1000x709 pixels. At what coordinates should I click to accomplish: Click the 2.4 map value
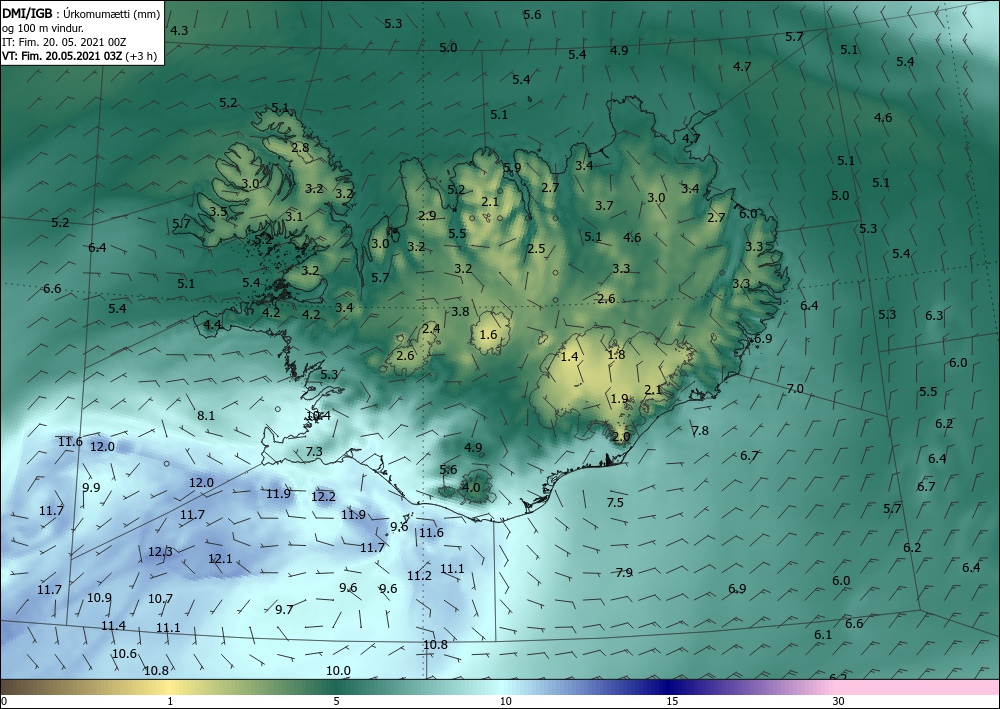click(431, 329)
